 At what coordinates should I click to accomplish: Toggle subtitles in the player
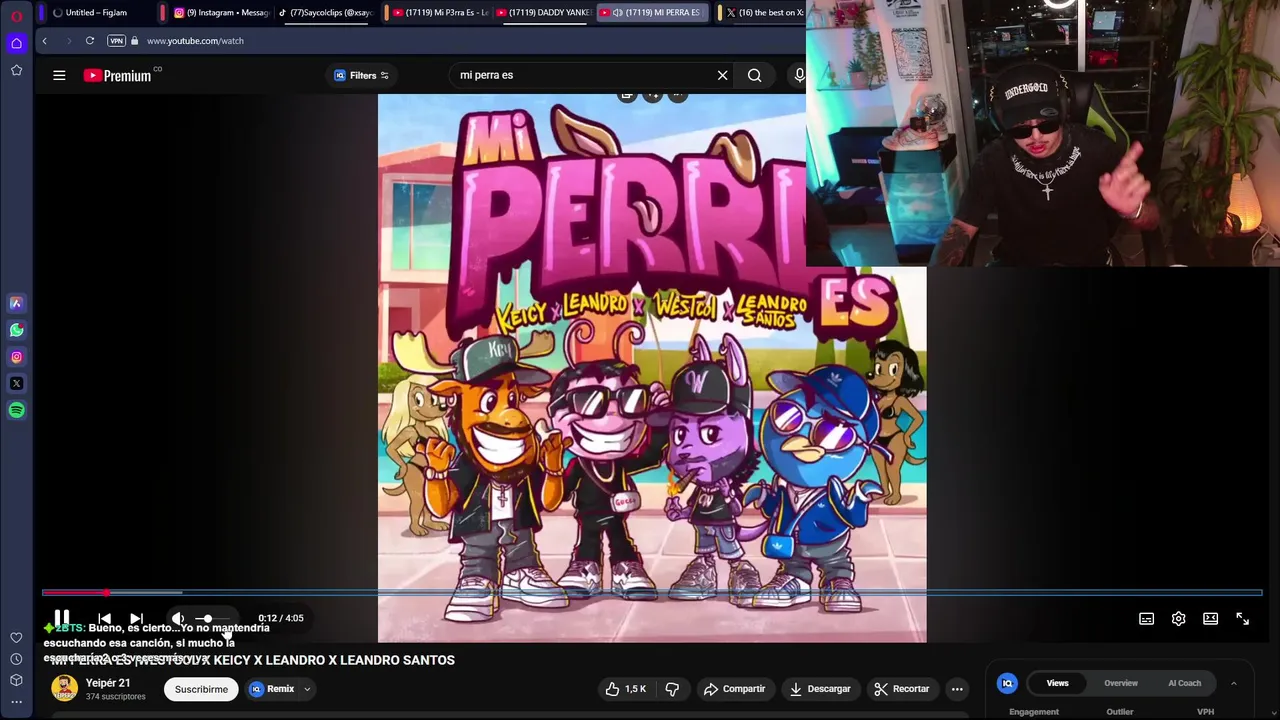tap(1147, 619)
